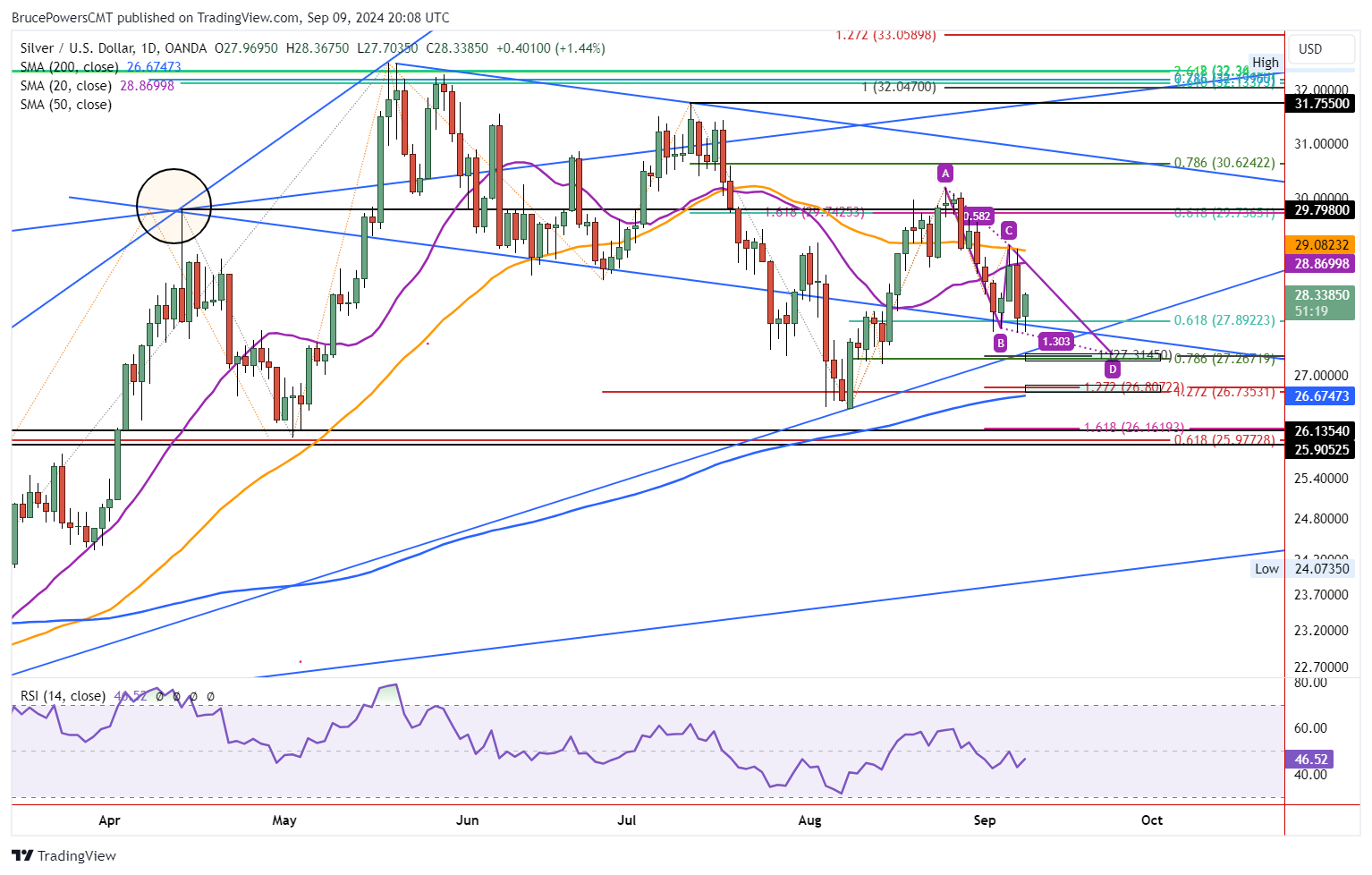Click the Jul label on time axis
The image size is (1372, 875).
(x=627, y=820)
